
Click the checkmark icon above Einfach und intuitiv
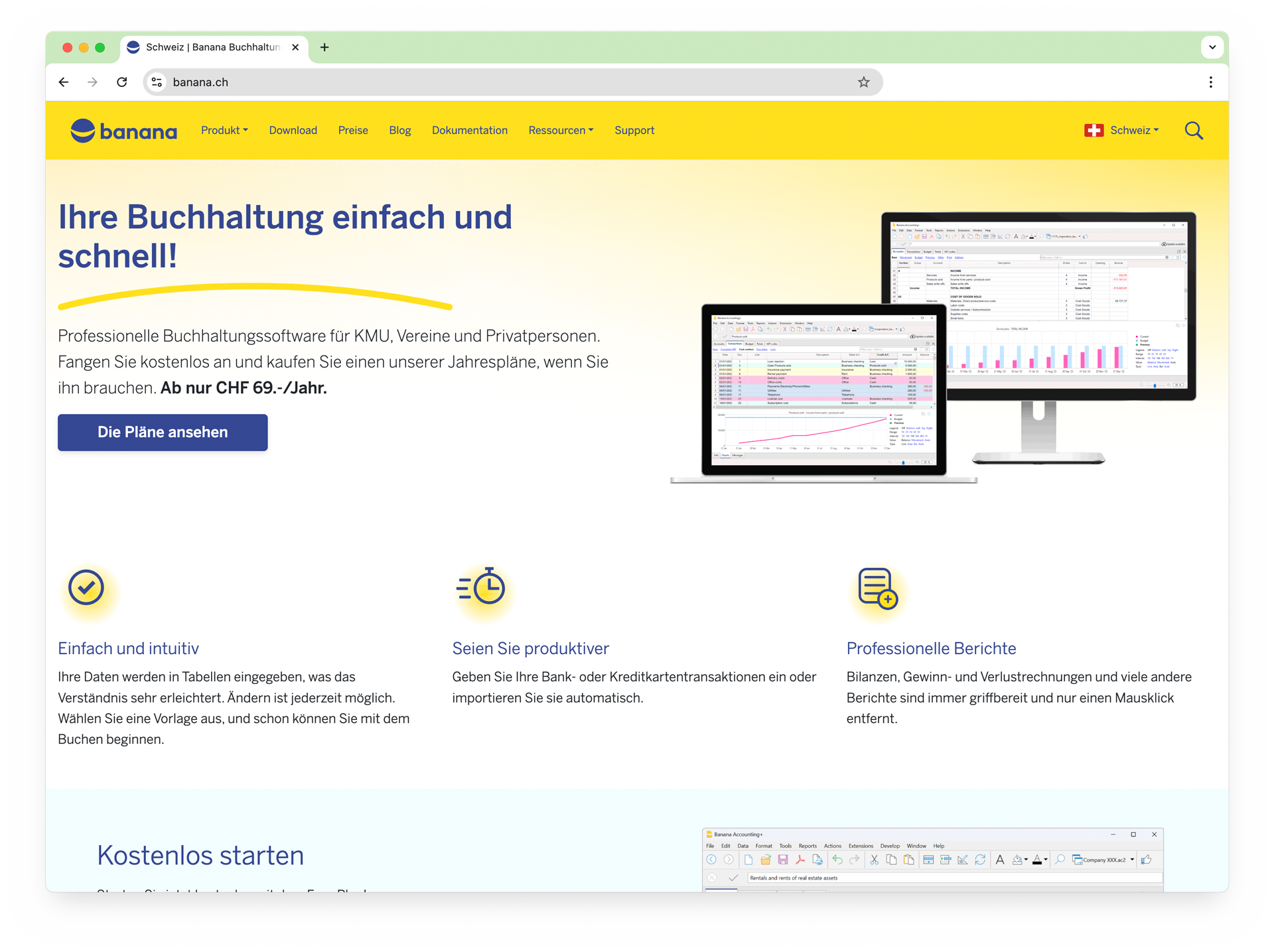[86, 587]
